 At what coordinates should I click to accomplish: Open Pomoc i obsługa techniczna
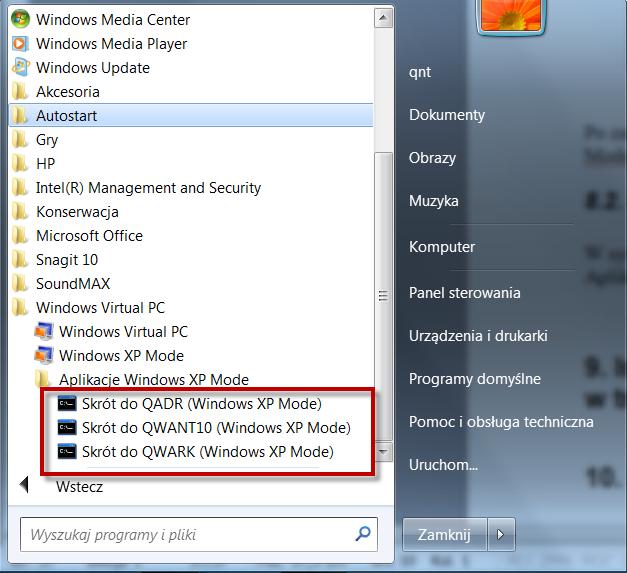pos(501,422)
